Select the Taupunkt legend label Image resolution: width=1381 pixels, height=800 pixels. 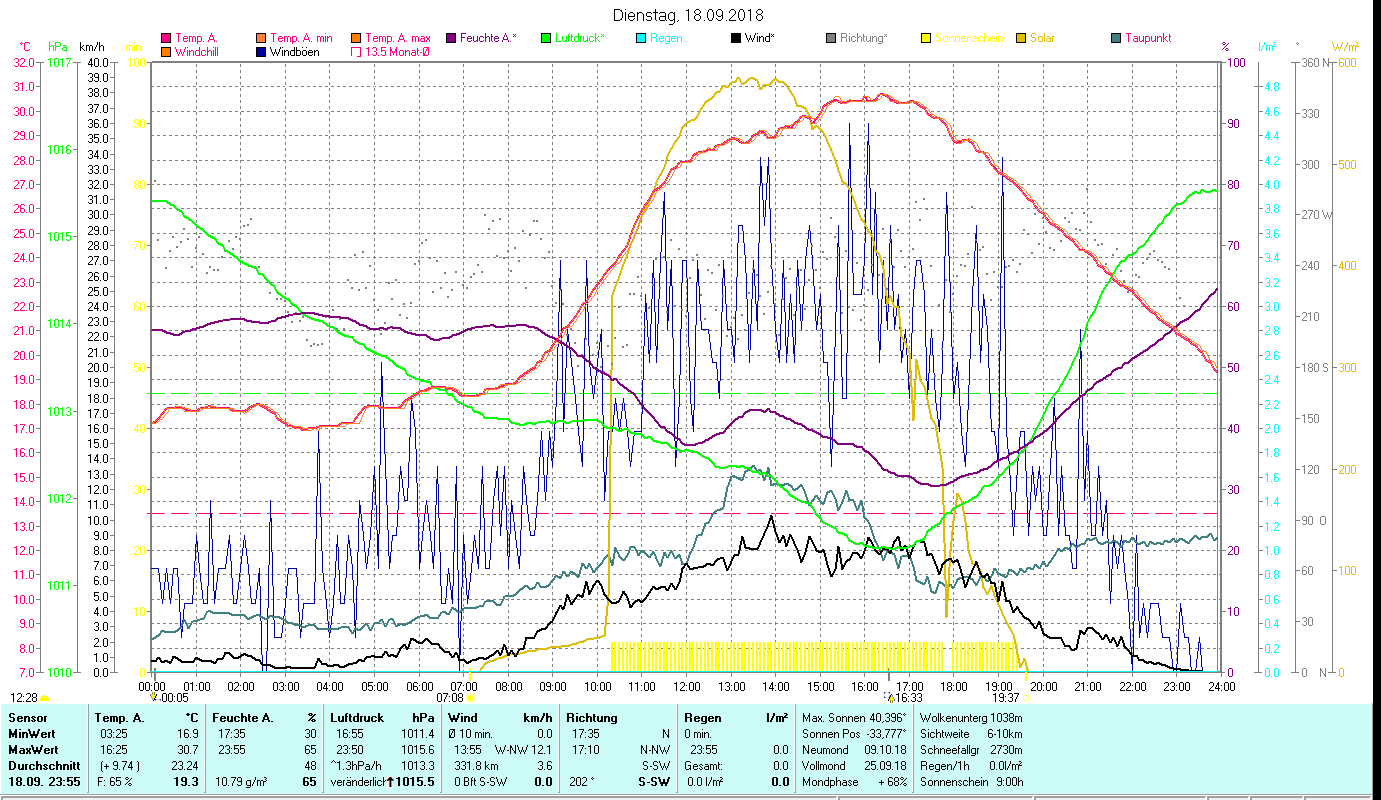1147,38
